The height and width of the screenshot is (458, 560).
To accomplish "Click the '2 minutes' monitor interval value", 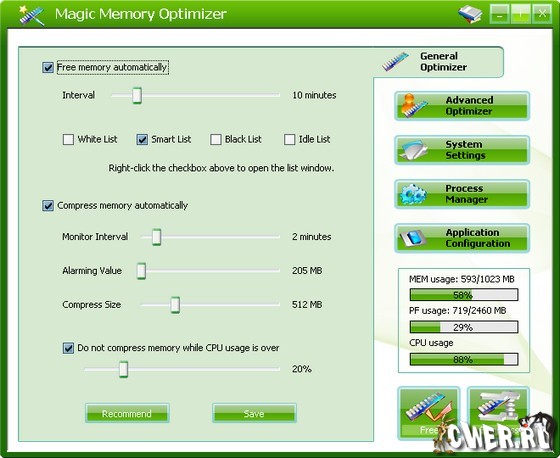I will tap(311, 237).
